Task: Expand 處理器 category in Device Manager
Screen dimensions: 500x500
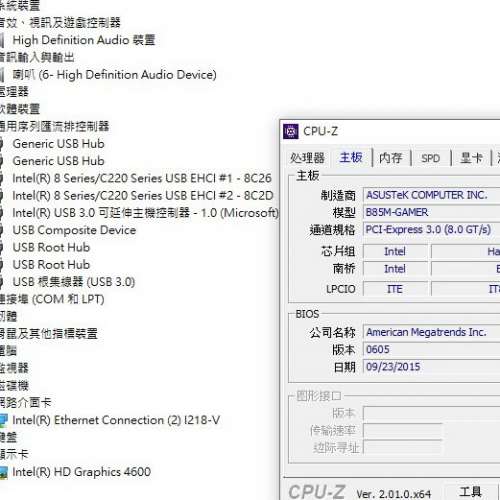Action: (x=14, y=92)
